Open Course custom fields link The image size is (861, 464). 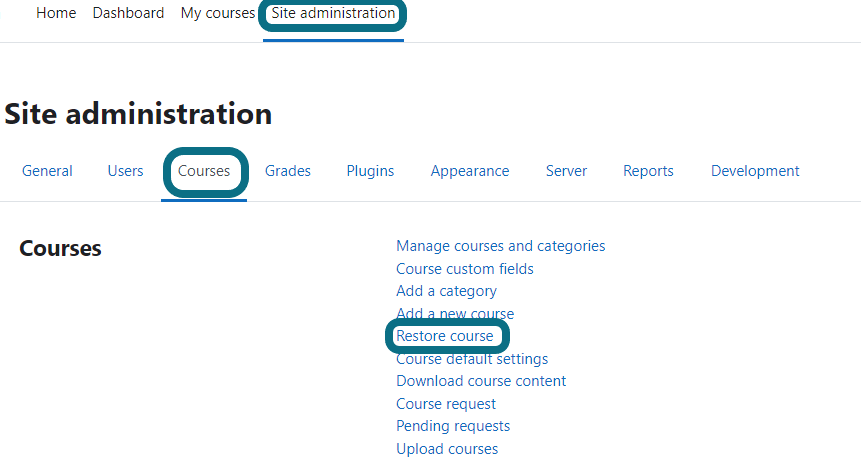(x=465, y=269)
